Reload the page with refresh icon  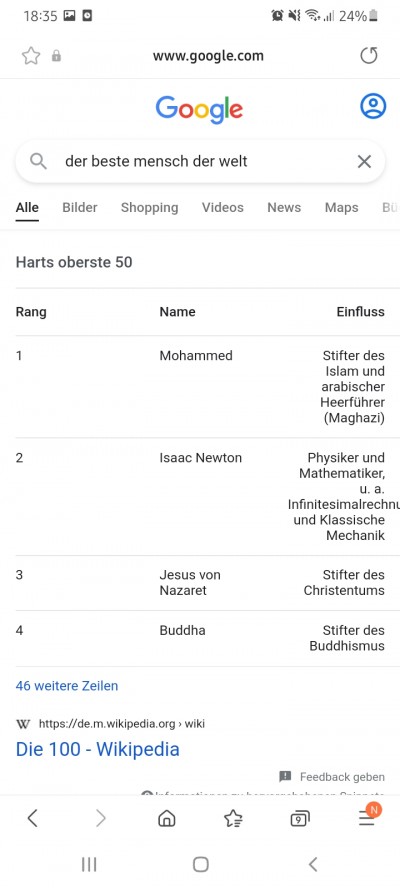coord(369,56)
